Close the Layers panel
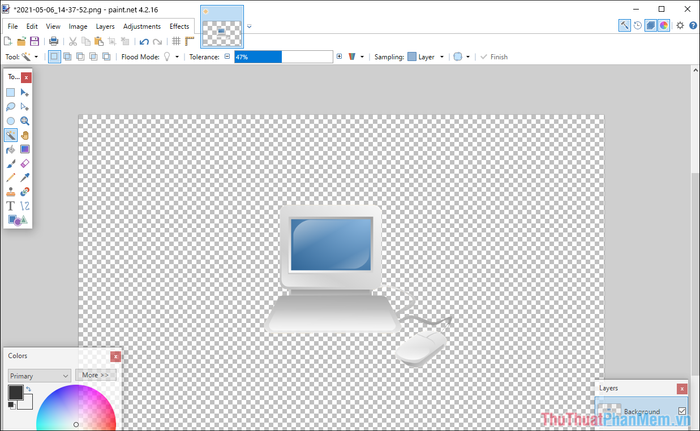Screen dimensions: 700x431 (682, 389)
